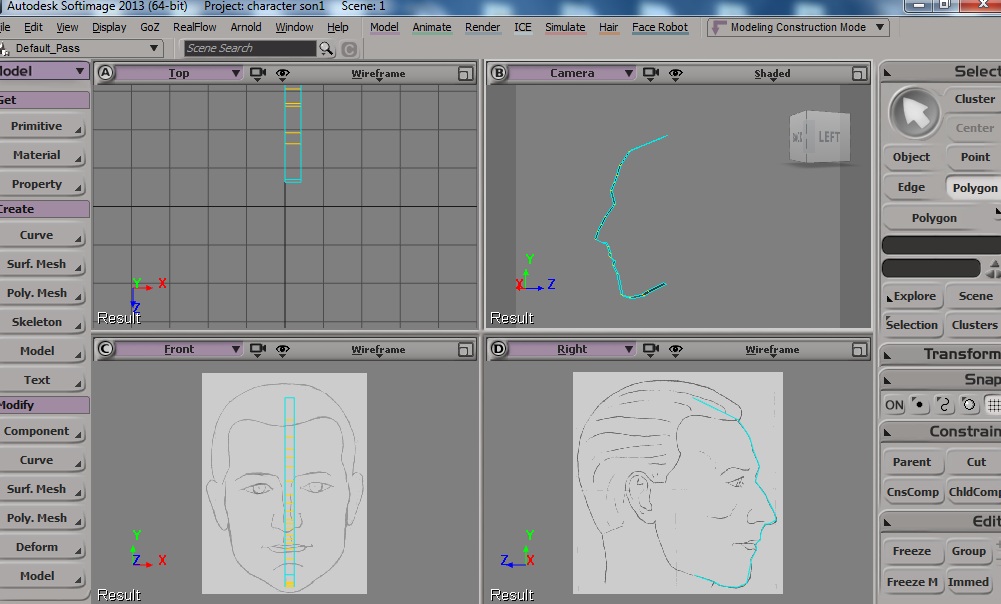Open the Top view selector dropdown
1001x604 pixels.
(179, 73)
